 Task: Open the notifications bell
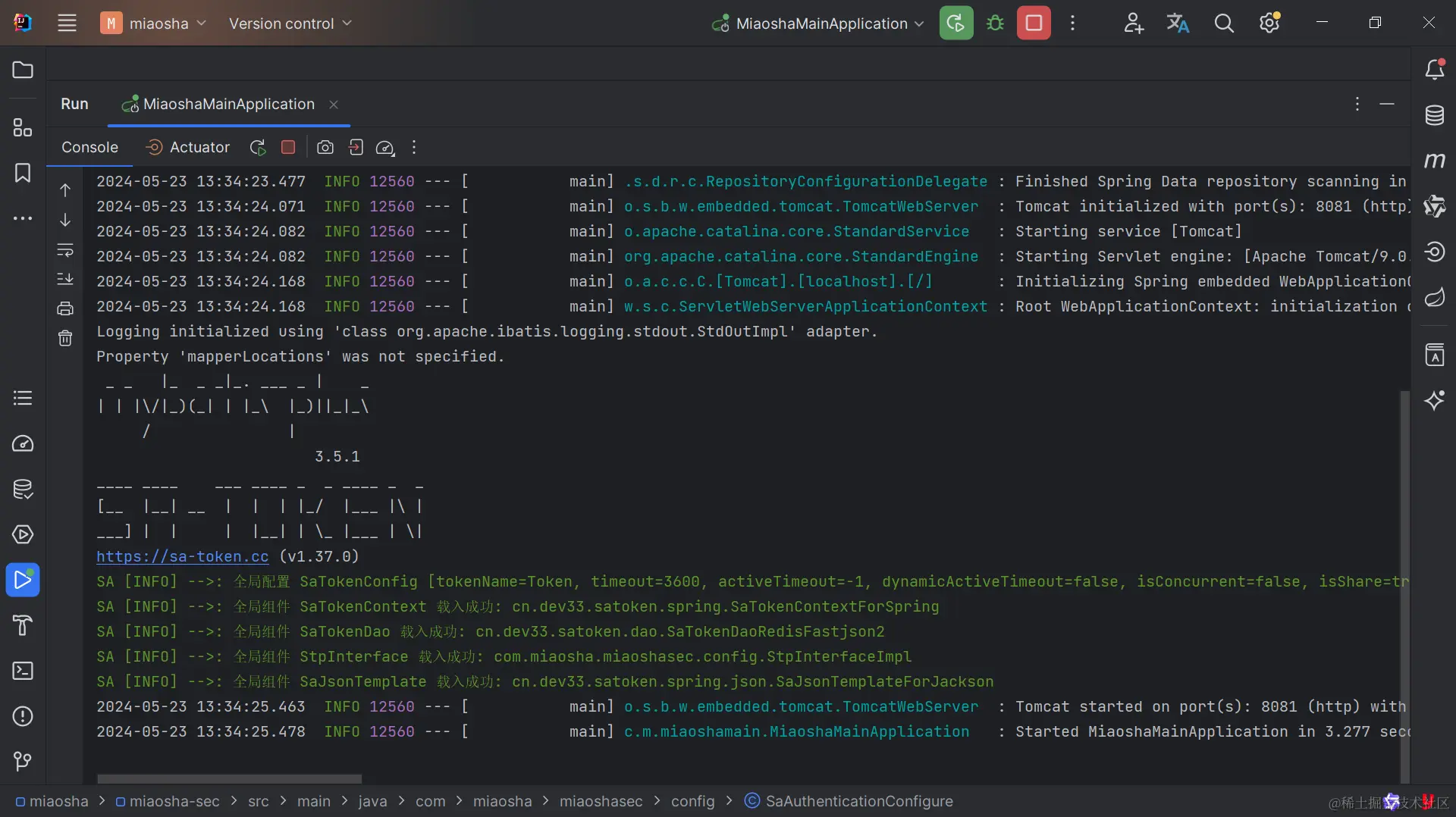(1436, 69)
